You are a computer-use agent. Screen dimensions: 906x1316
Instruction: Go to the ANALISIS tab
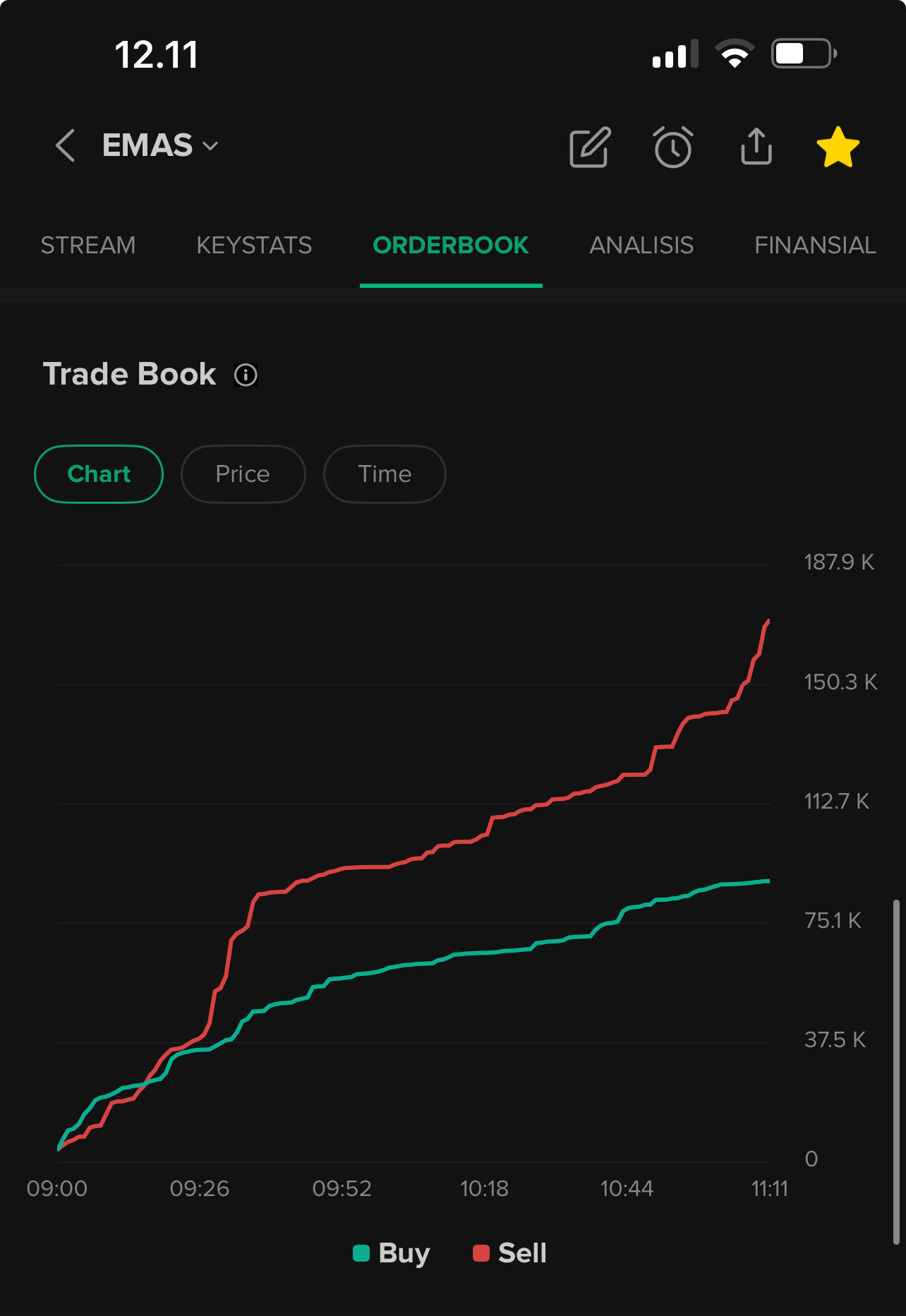tap(641, 246)
